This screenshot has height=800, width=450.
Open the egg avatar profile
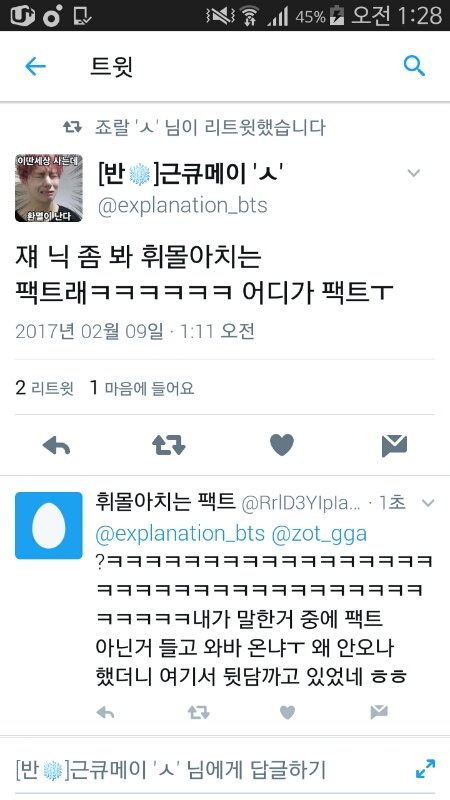pos(49,526)
